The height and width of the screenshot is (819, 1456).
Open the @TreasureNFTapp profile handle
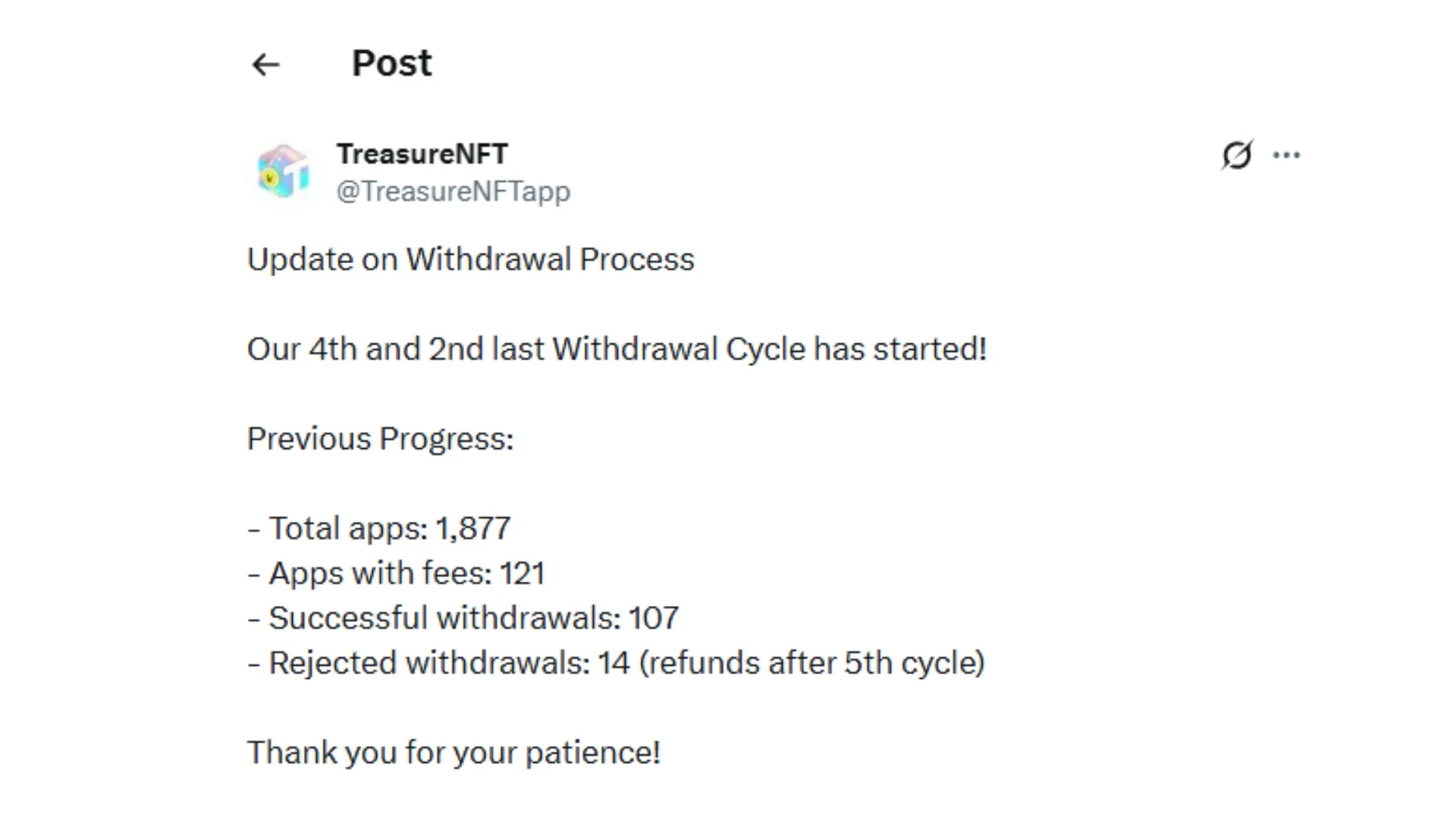[x=453, y=191]
